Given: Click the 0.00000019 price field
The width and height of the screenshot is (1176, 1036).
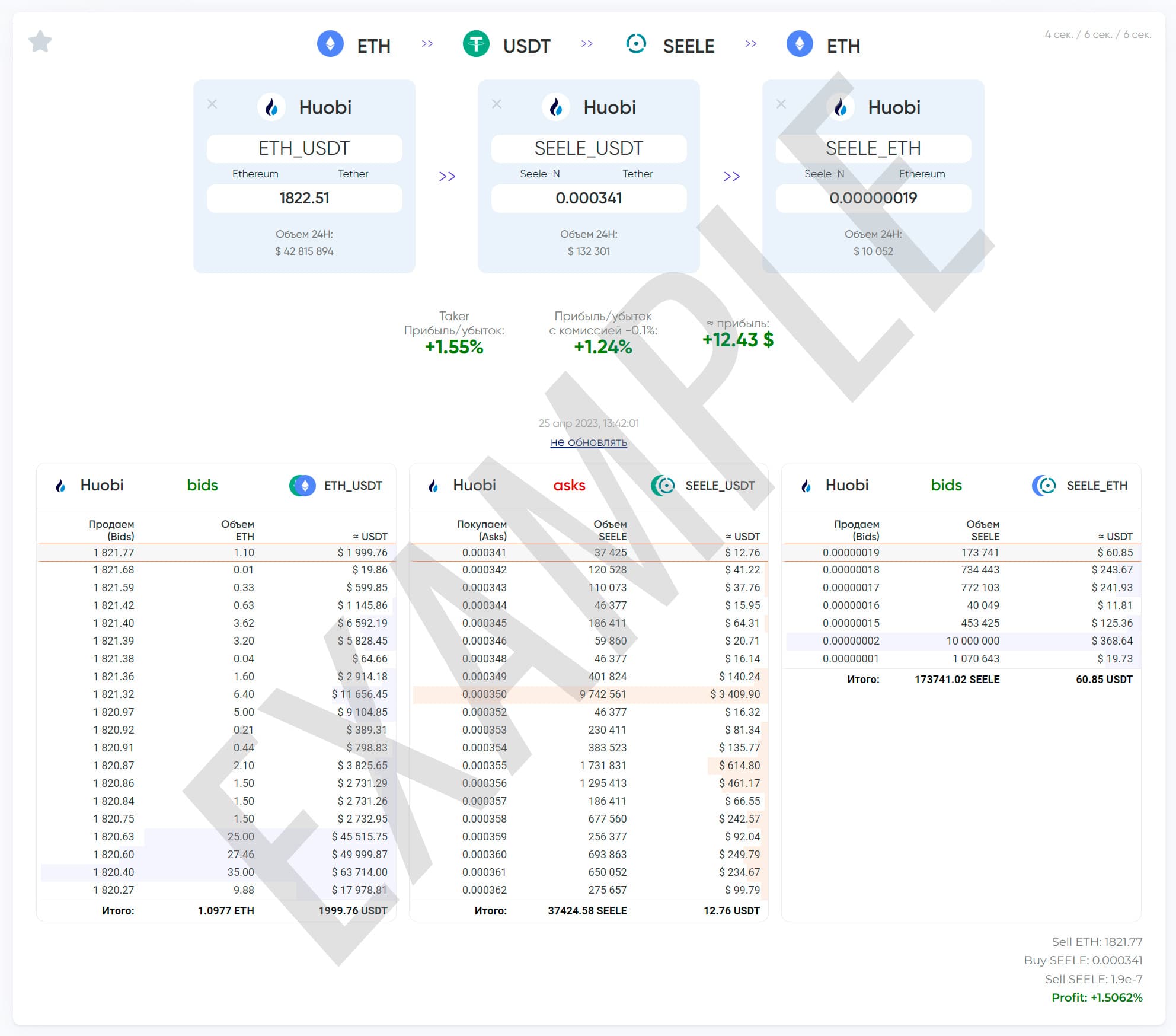Looking at the screenshot, I should click(873, 198).
